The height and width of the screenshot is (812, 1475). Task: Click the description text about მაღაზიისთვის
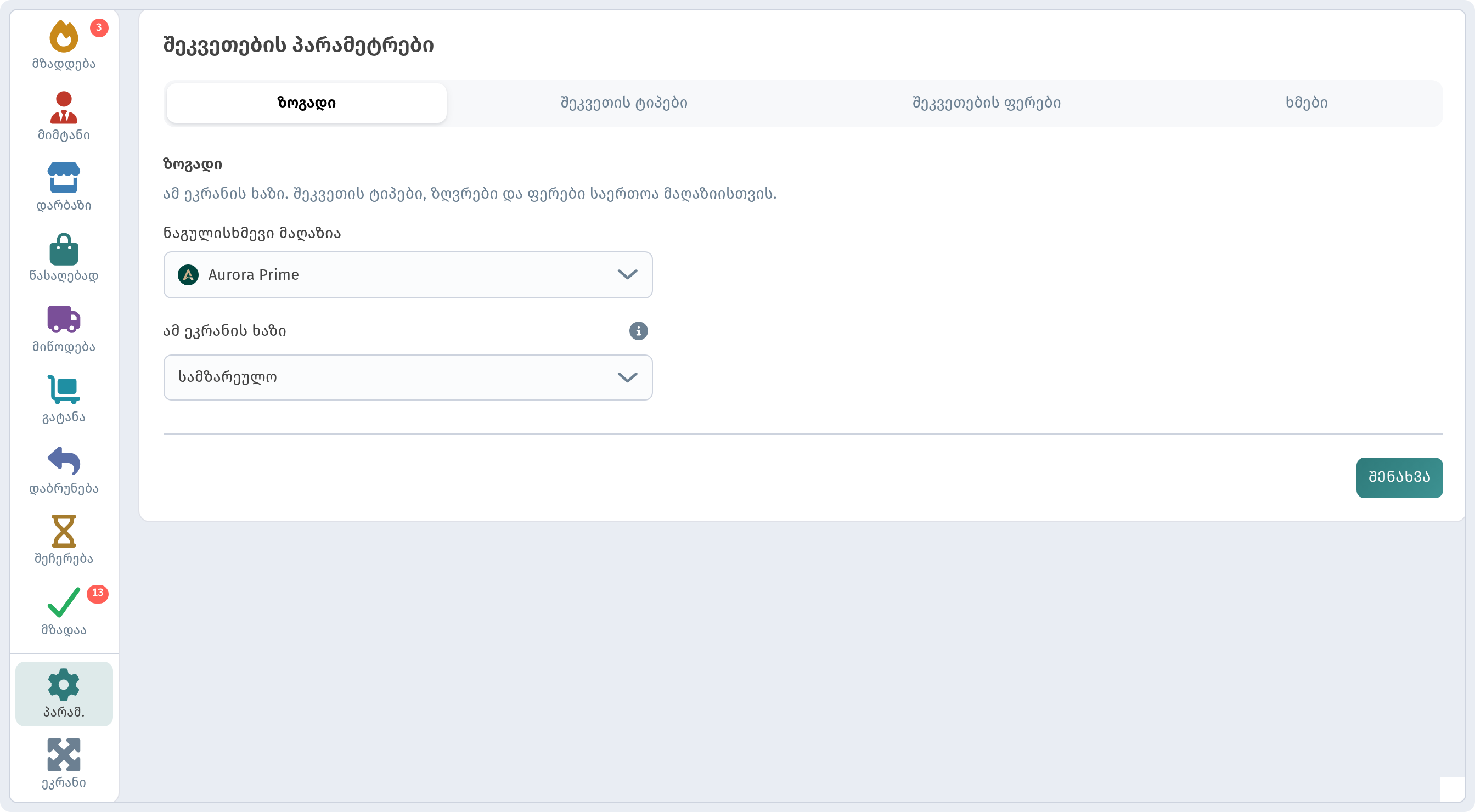(470, 194)
